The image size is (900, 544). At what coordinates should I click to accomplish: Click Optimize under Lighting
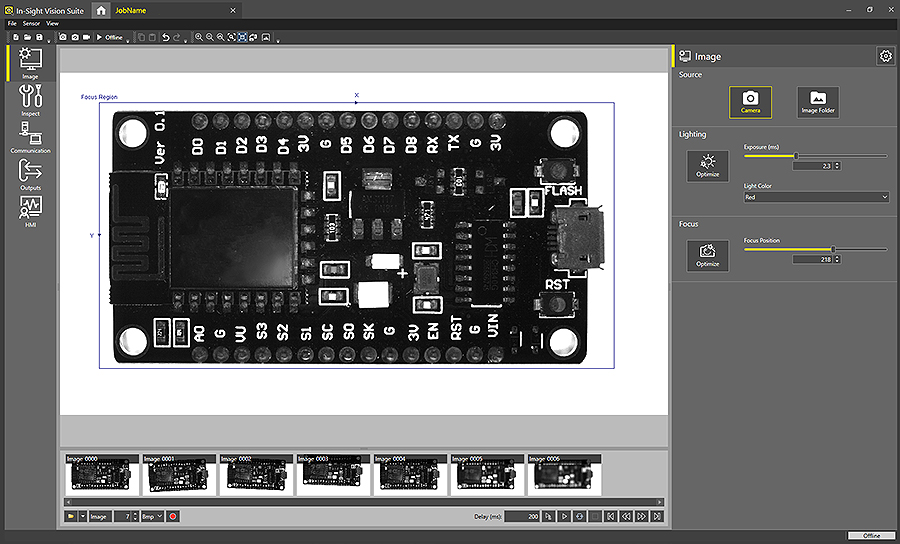[x=707, y=165]
